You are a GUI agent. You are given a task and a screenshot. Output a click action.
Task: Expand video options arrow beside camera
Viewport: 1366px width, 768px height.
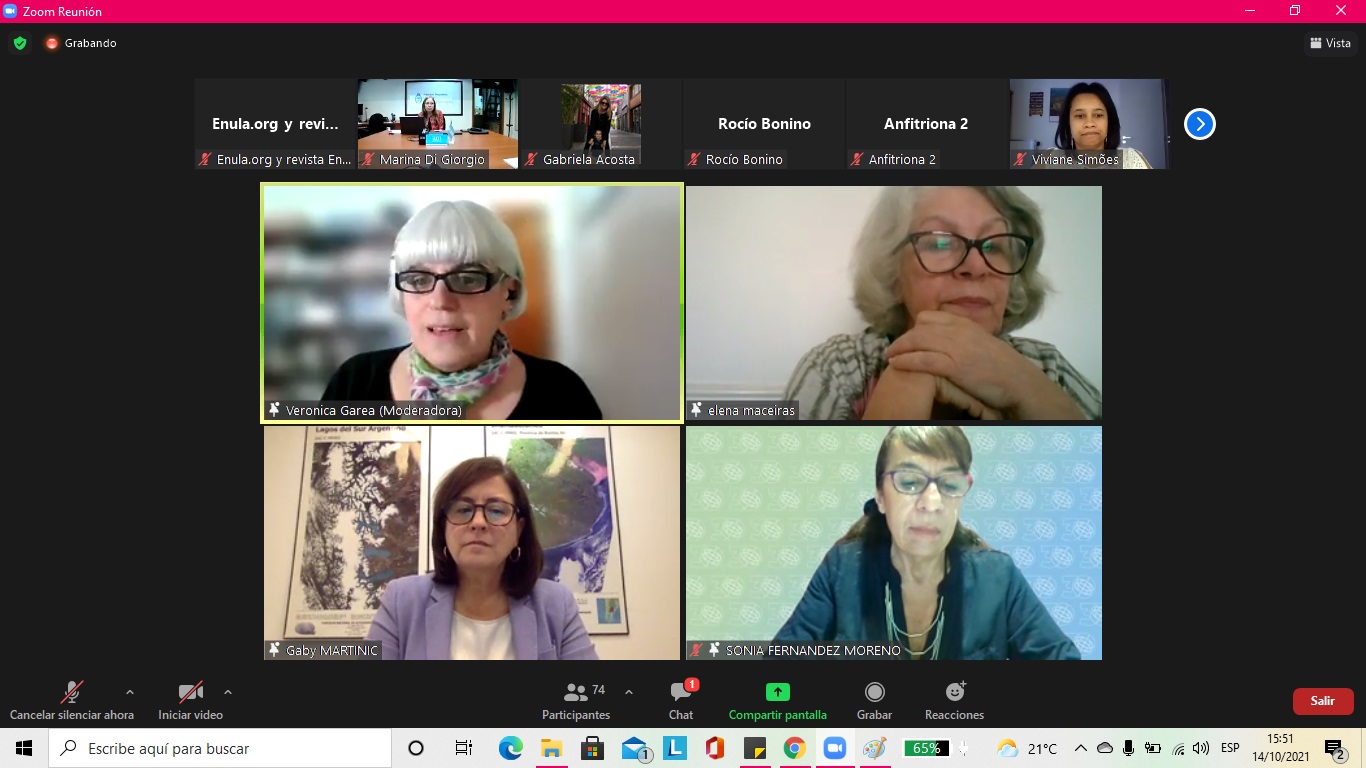pos(228,692)
